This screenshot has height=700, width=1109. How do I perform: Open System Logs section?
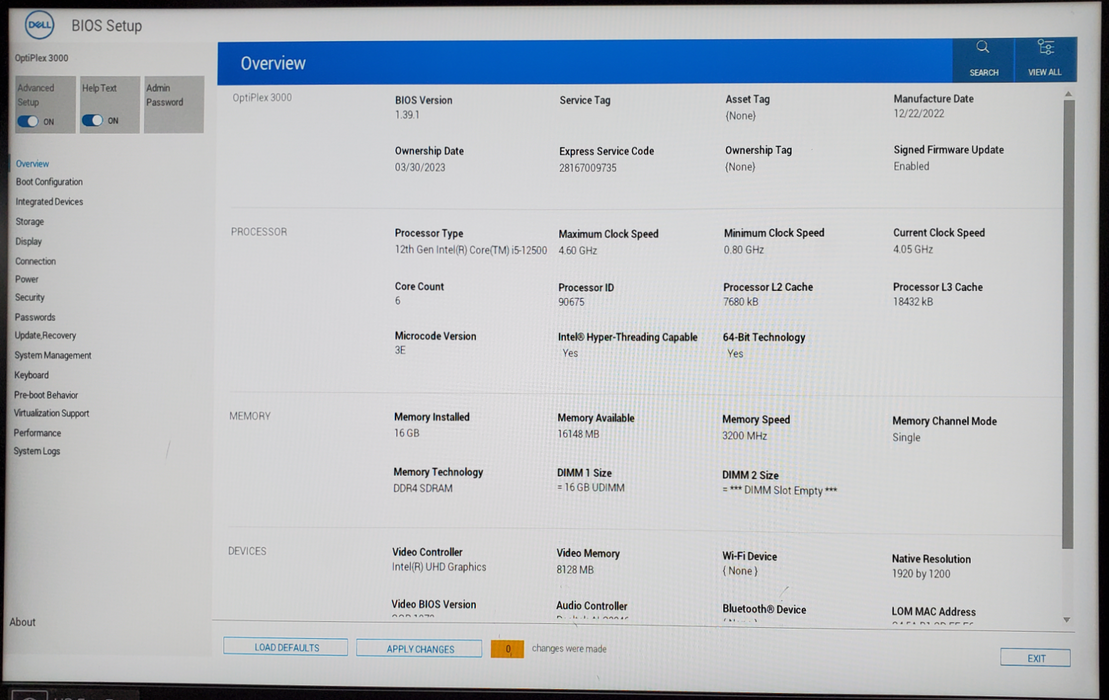coord(37,451)
